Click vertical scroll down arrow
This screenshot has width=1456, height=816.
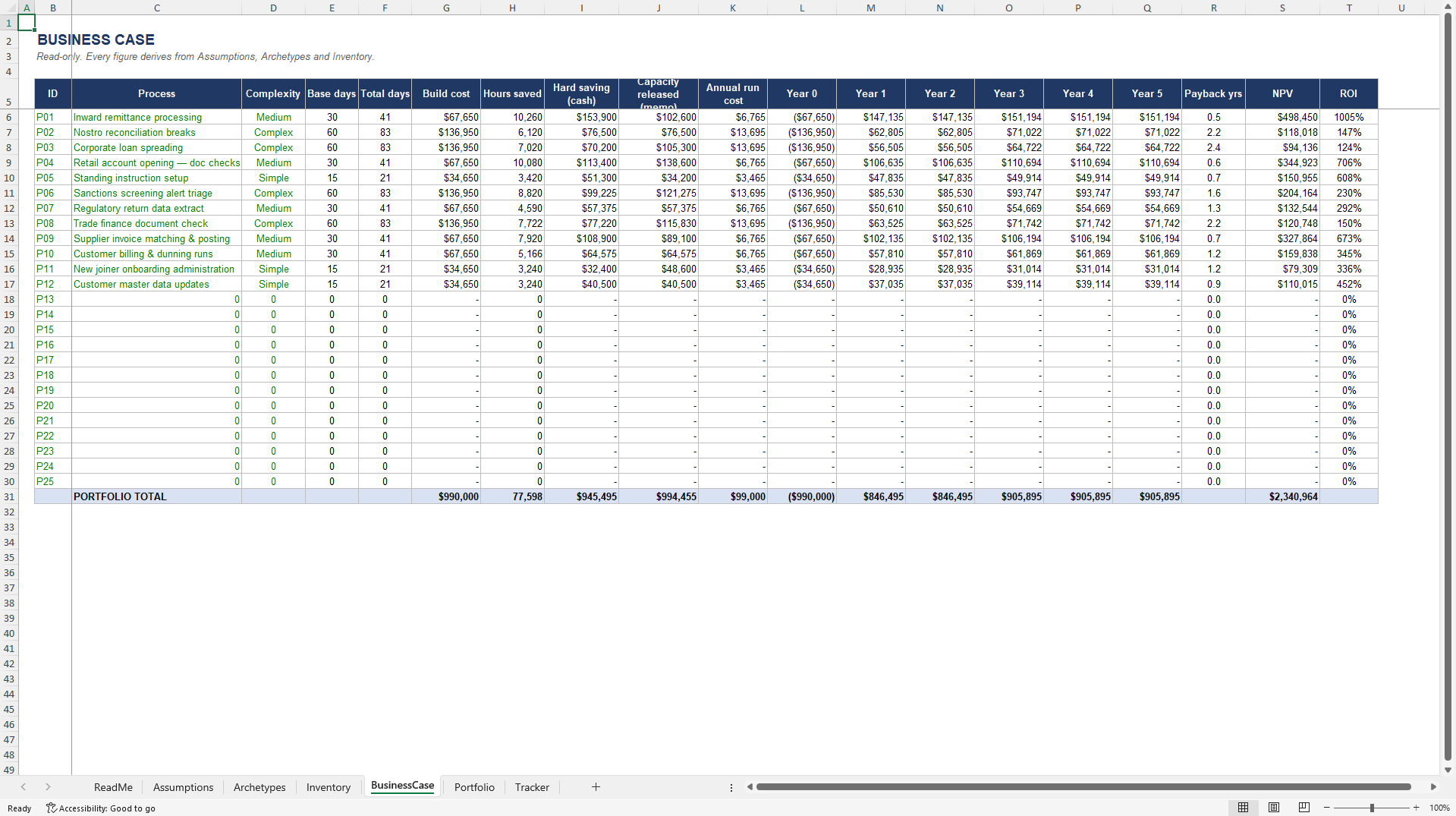click(x=1448, y=770)
